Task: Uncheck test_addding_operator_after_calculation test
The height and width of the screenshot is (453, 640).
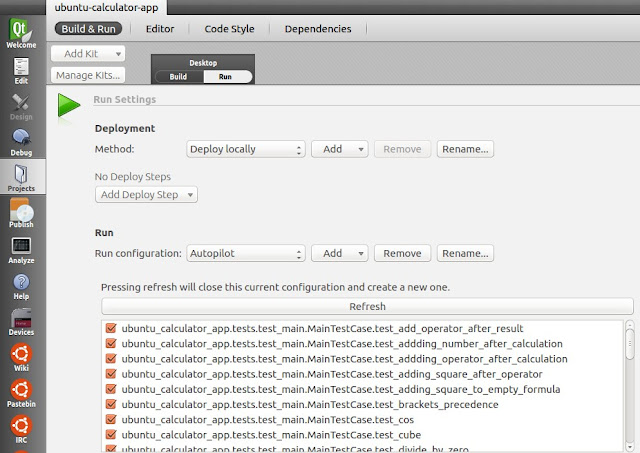Action: [x=111, y=359]
